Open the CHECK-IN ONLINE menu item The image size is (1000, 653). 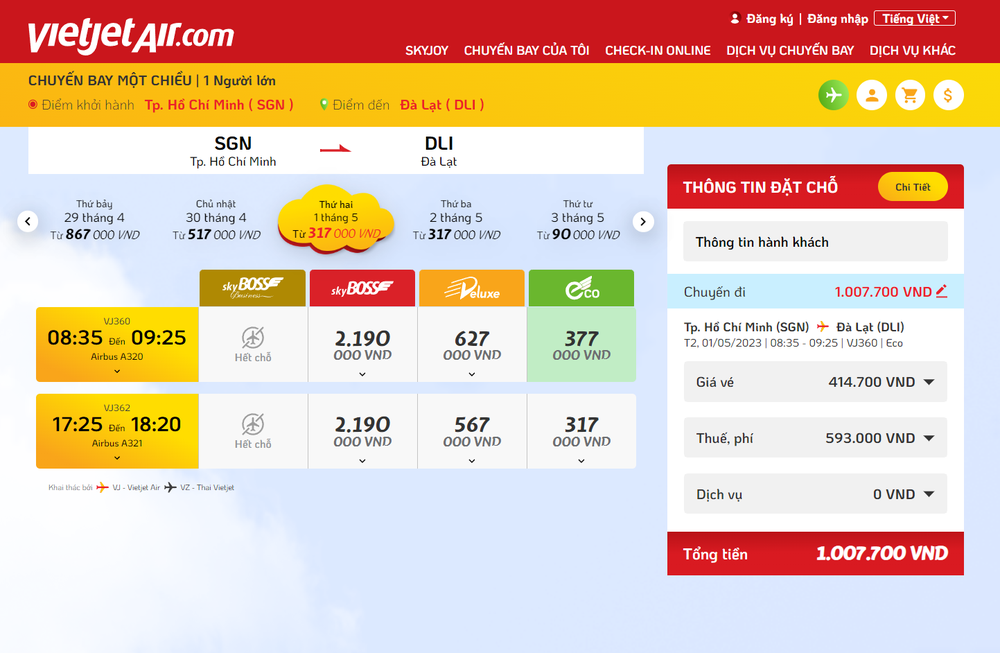(657, 50)
